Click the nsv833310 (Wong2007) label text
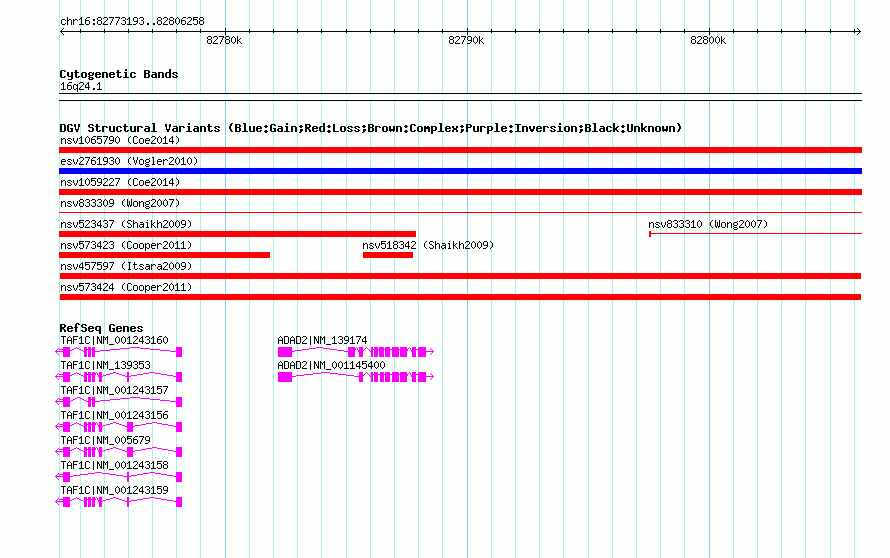Viewport: 890px width, 558px height. click(708, 224)
